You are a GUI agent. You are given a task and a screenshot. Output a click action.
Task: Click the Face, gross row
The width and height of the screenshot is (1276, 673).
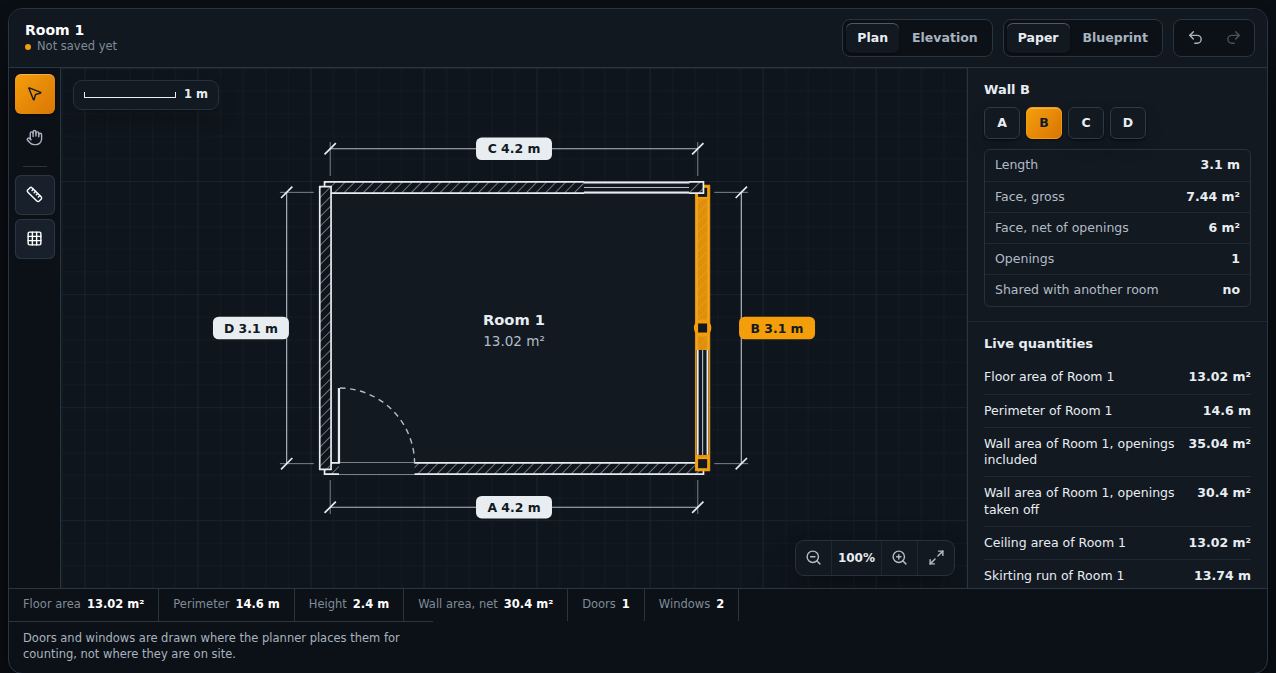pyautogui.click(x=1117, y=197)
